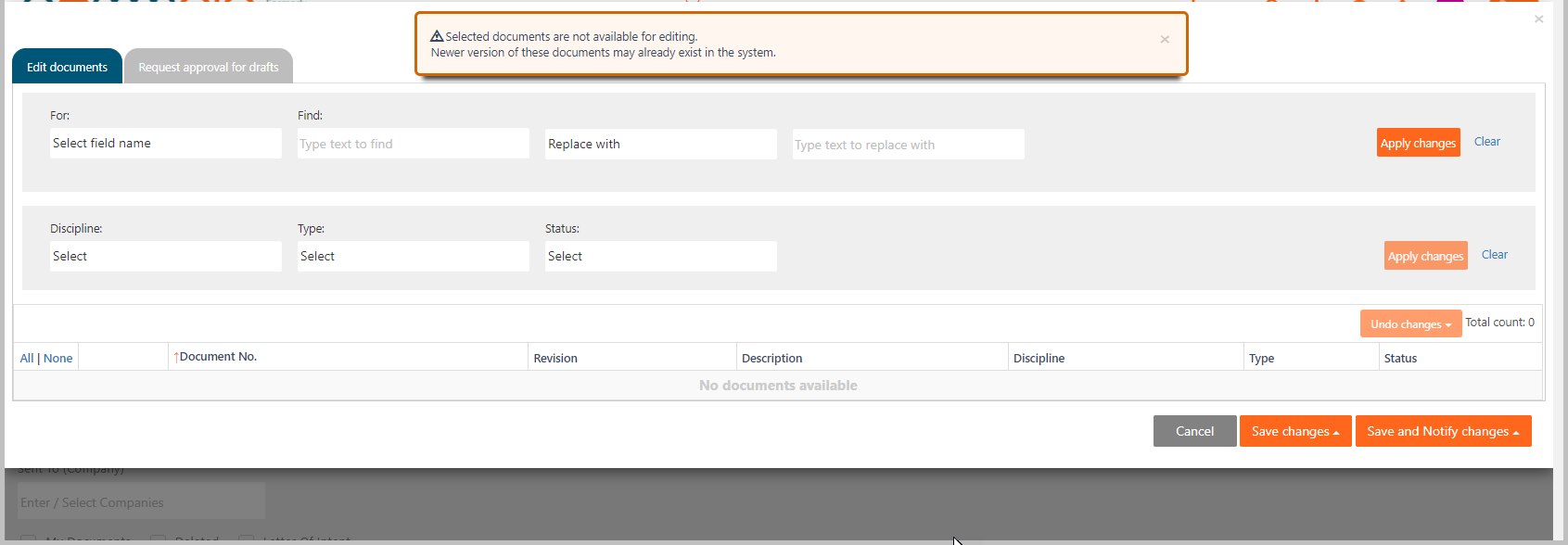1568x545 pixels.
Task: Clear the Discipline, Type, Status selections
Action: (x=1494, y=255)
